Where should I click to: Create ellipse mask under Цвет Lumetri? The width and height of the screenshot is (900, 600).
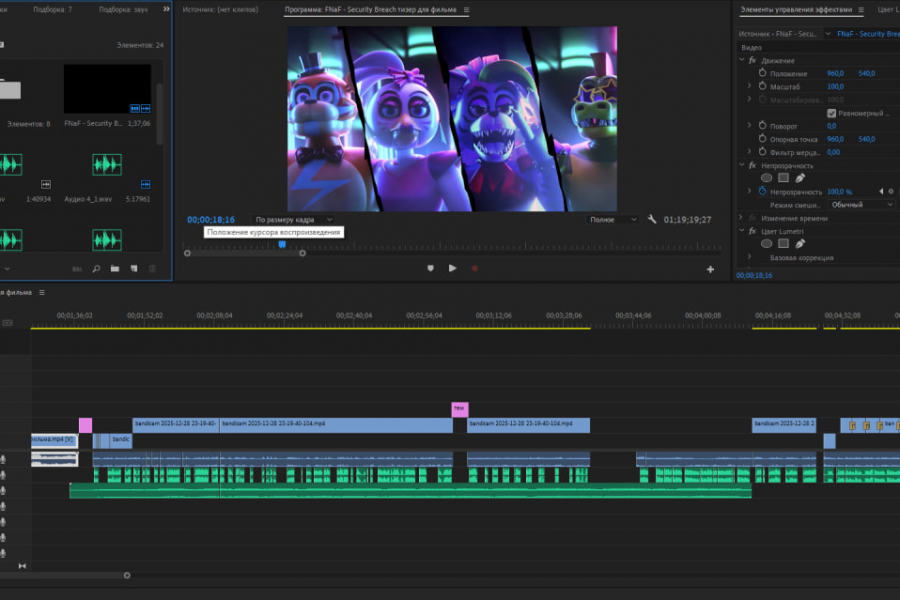coord(767,243)
